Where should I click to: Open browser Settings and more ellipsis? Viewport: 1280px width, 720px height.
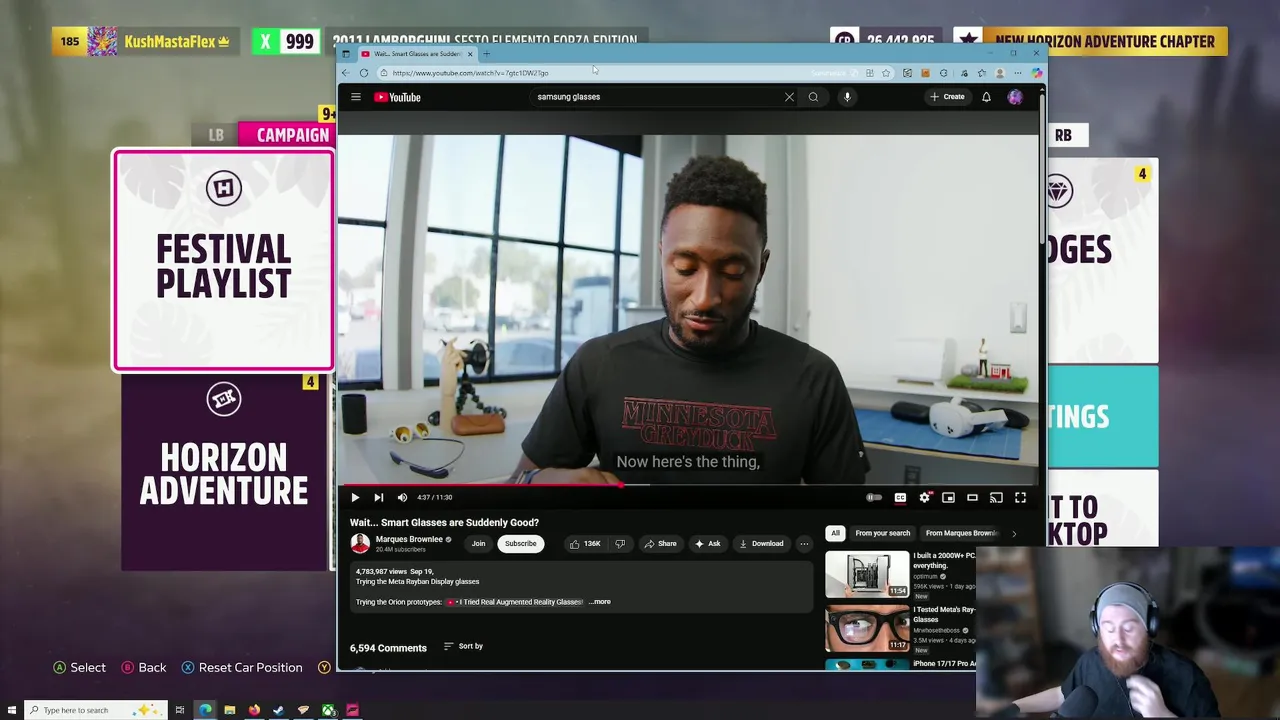pyautogui.click(x=1018, y=73)
